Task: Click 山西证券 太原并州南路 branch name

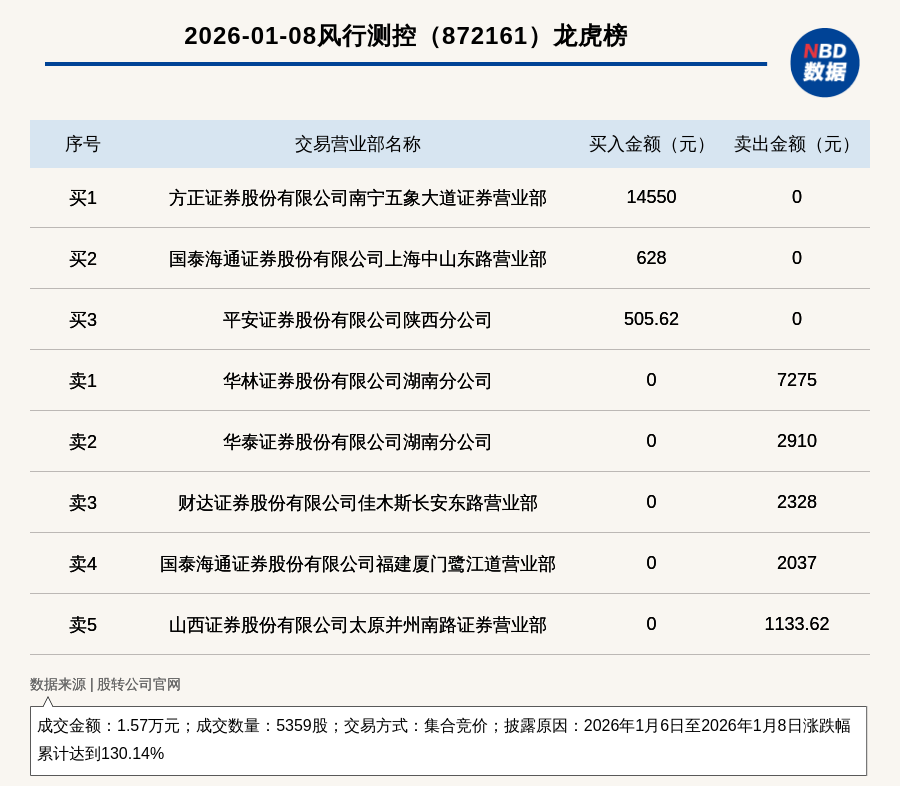Action: point(357,625)
